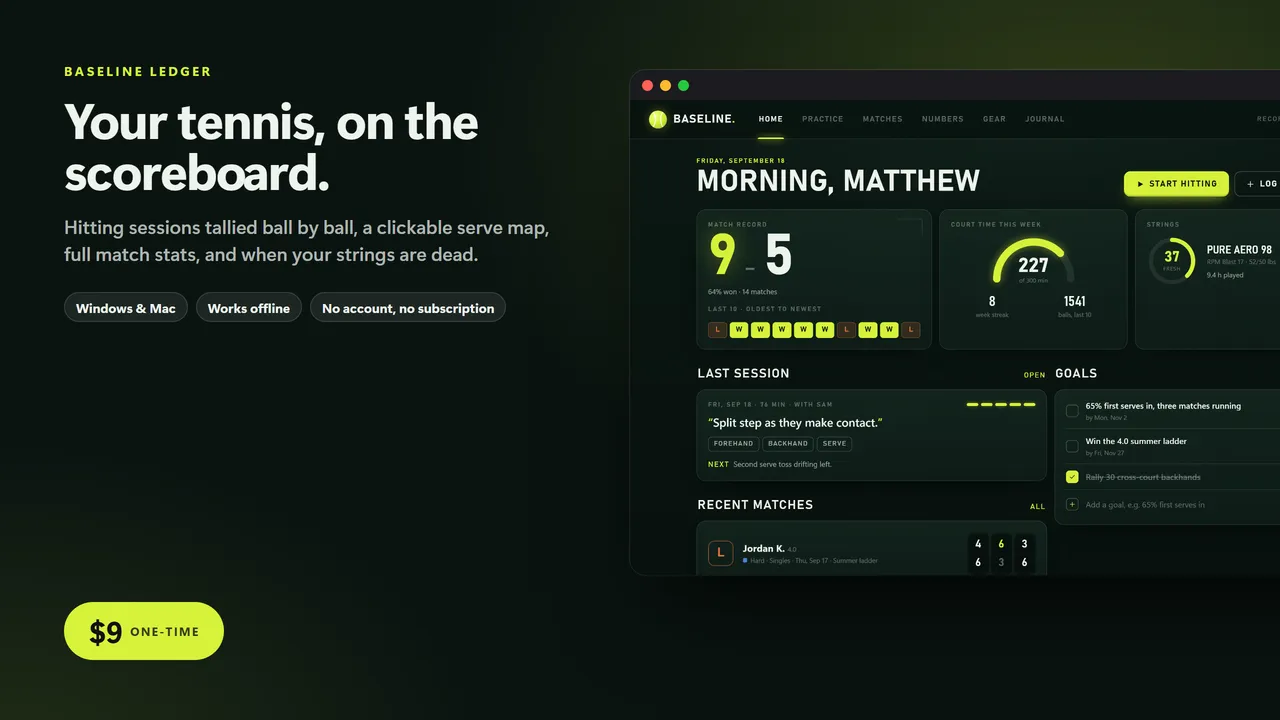Open the Gear tab

(x=994, y=119)
